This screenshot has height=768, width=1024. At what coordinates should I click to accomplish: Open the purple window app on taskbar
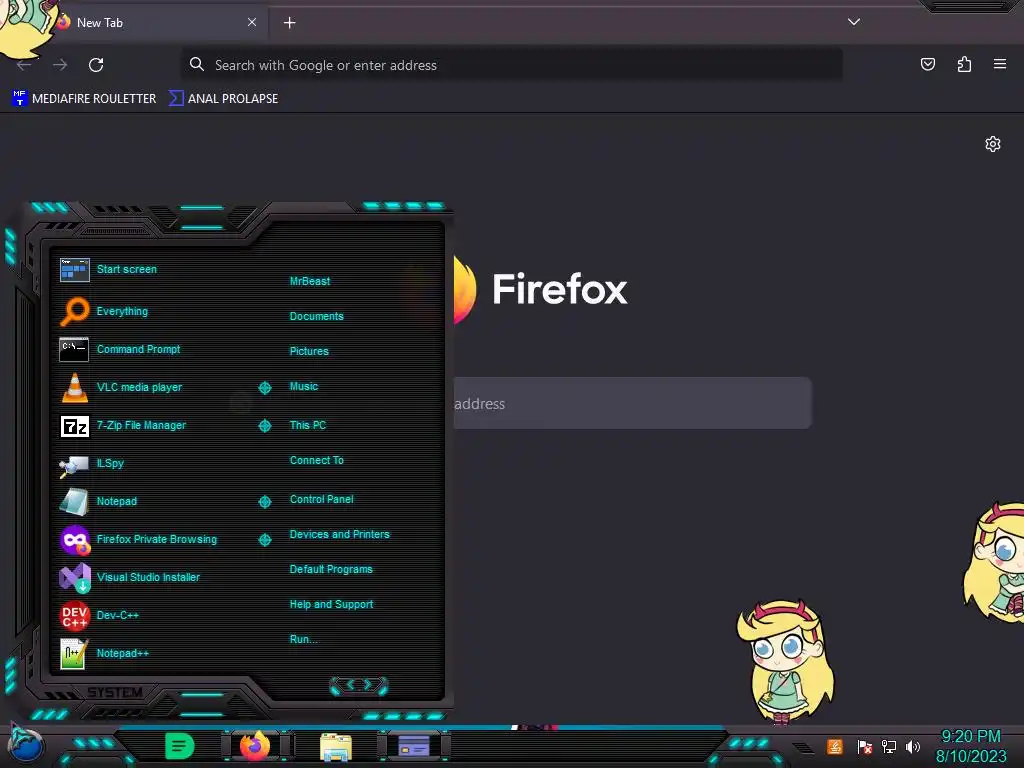pyautogui.click(x=413, y=746)
